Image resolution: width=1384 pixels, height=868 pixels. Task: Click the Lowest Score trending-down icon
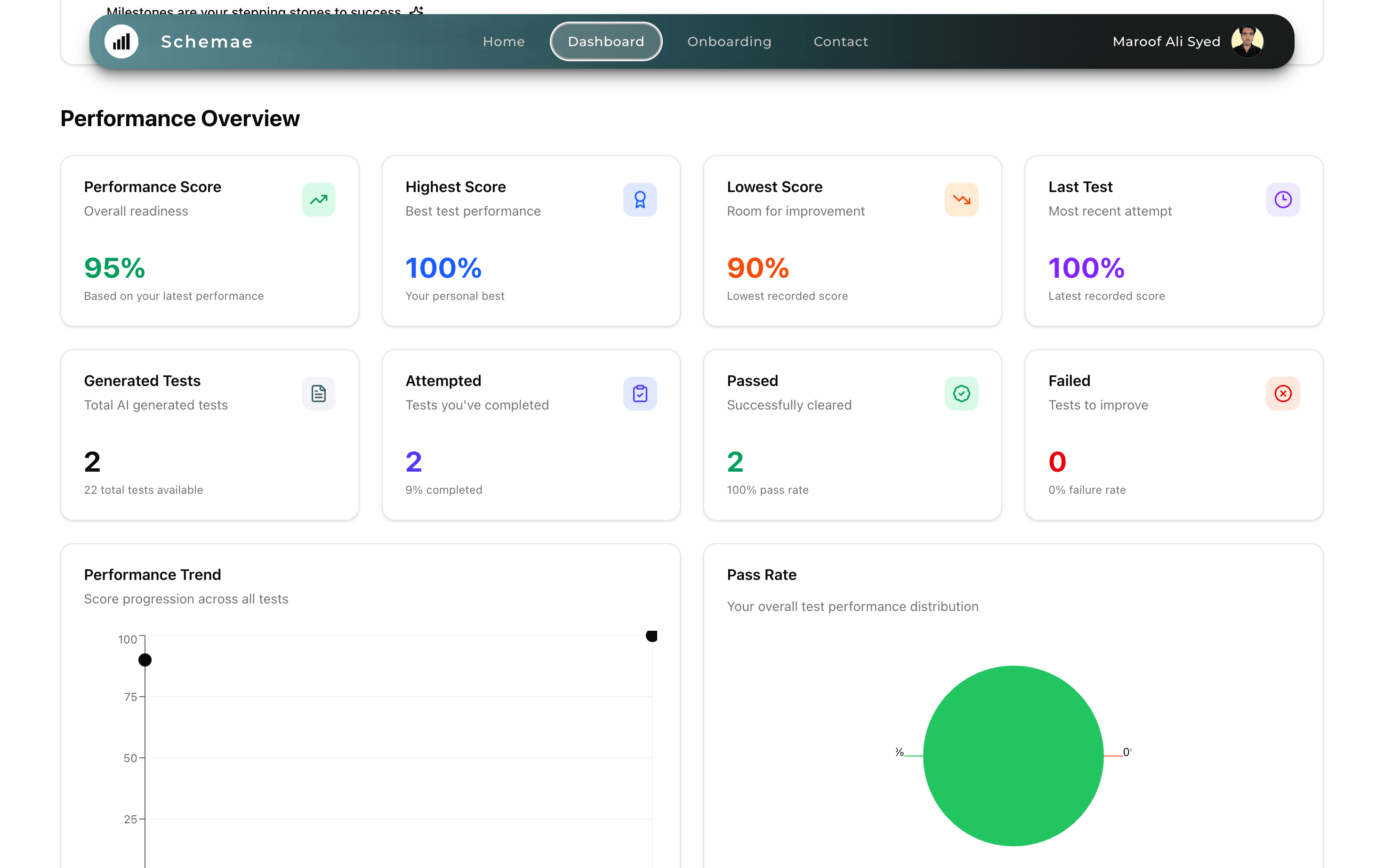point(962,199)
